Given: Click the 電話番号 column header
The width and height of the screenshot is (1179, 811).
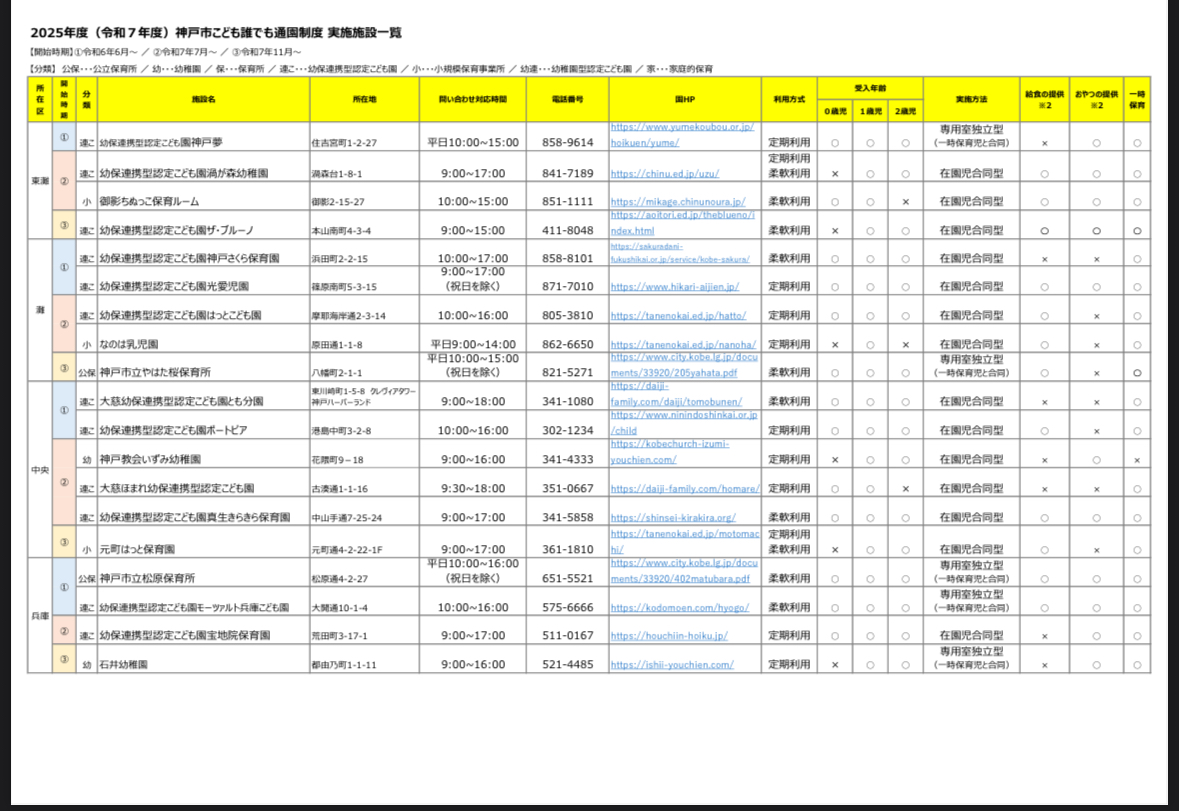Looking at the screenshot, I should point(567,100).
